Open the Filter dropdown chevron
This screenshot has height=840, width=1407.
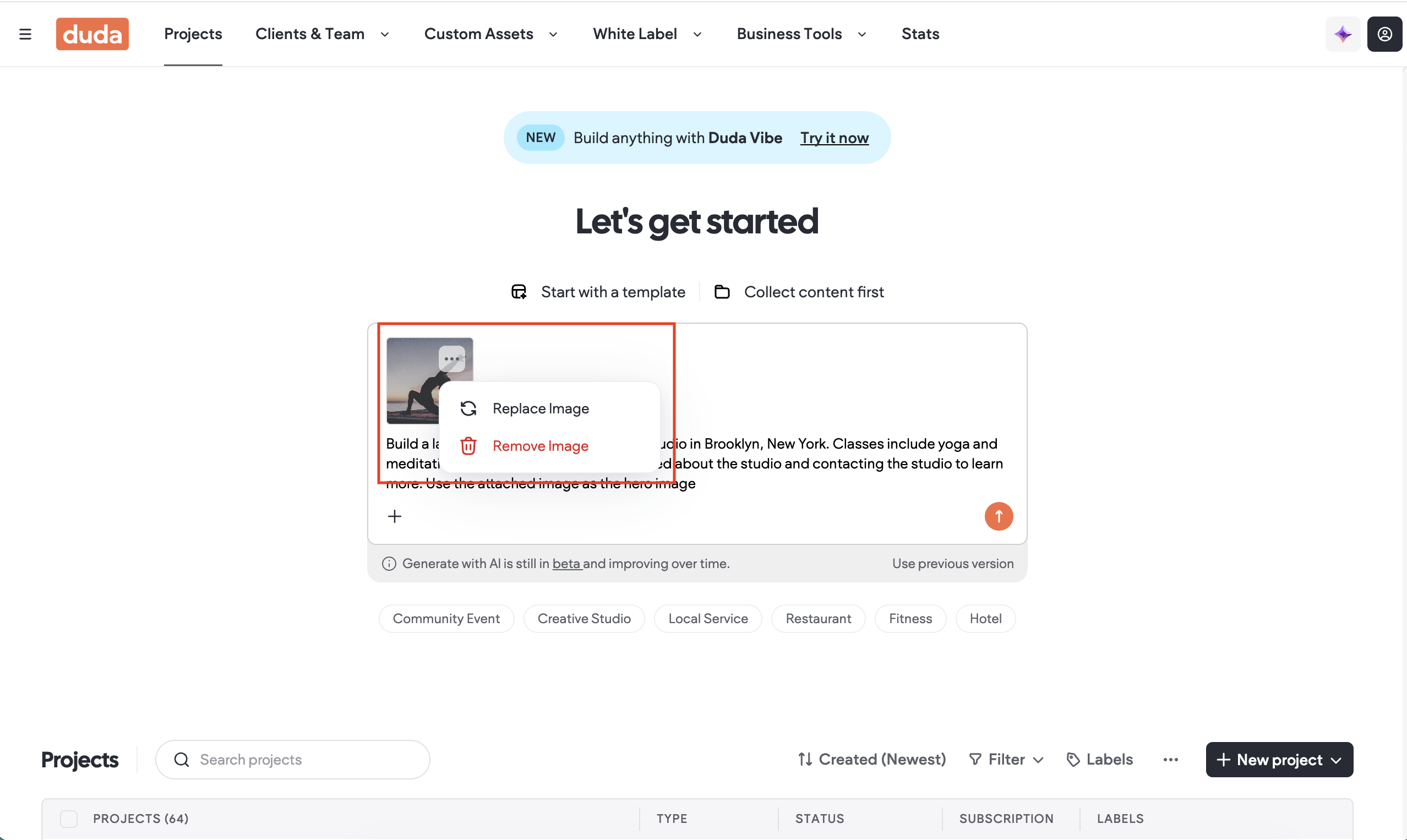pyautogui.click(x=1038, y=760)
